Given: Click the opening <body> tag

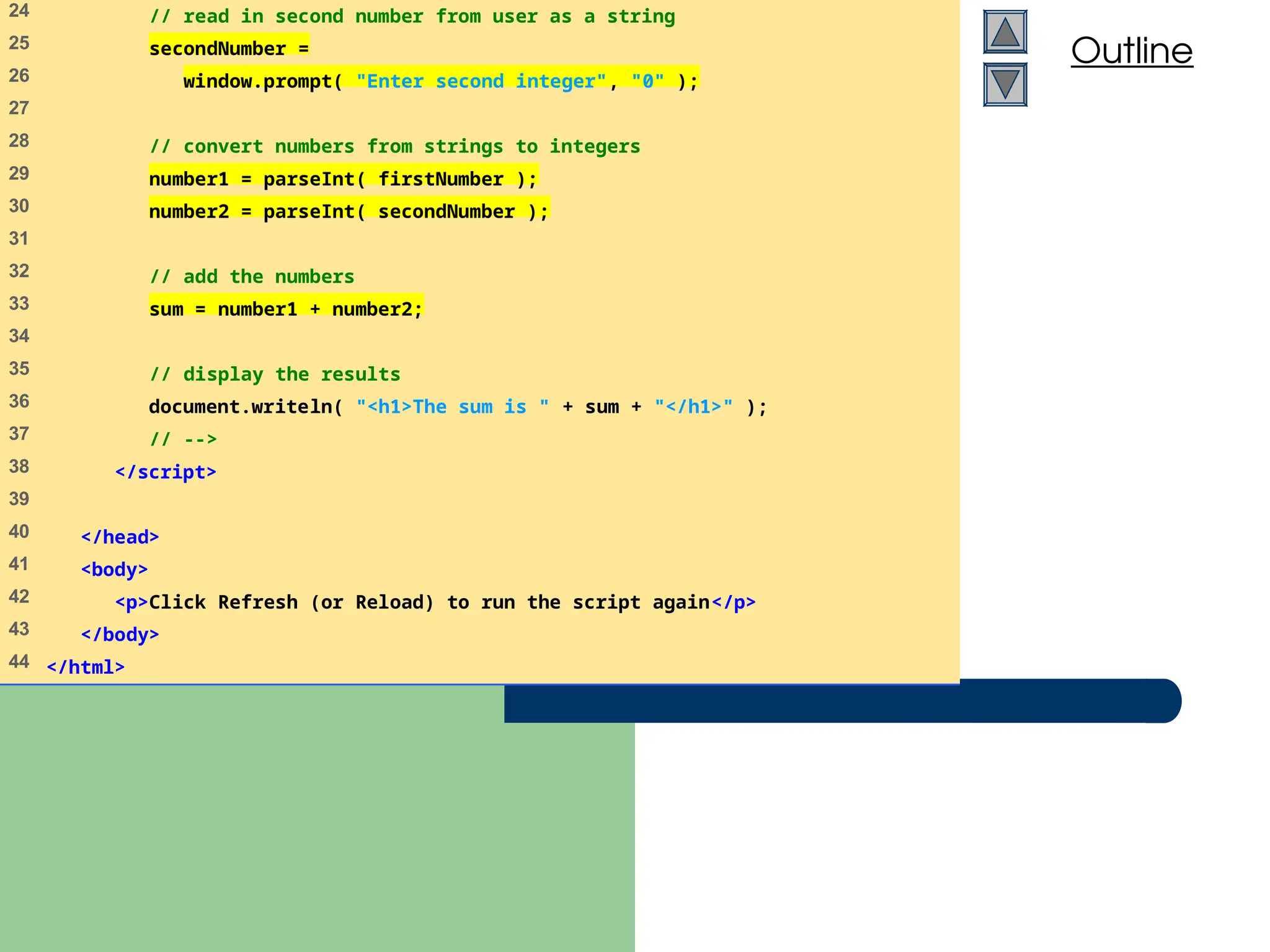Looking at the screenshot, I should click(x=115, y=570).
